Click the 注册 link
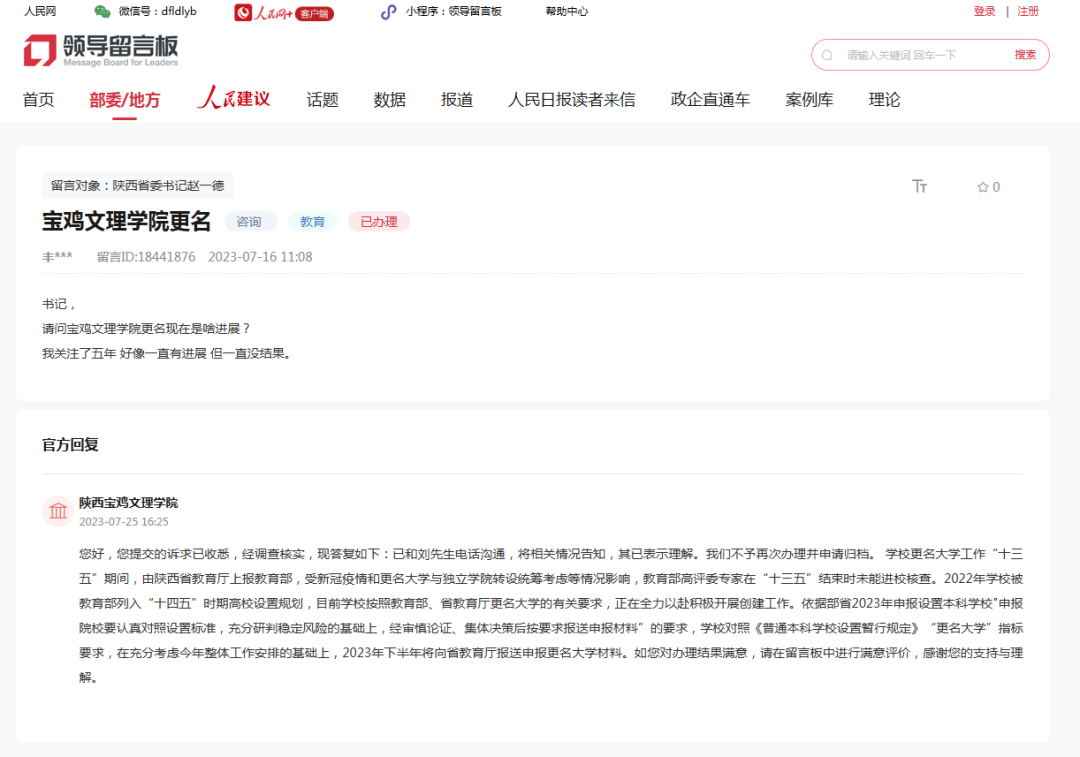The width and height of the screenshot is (1080, 757). point(1028,11)
